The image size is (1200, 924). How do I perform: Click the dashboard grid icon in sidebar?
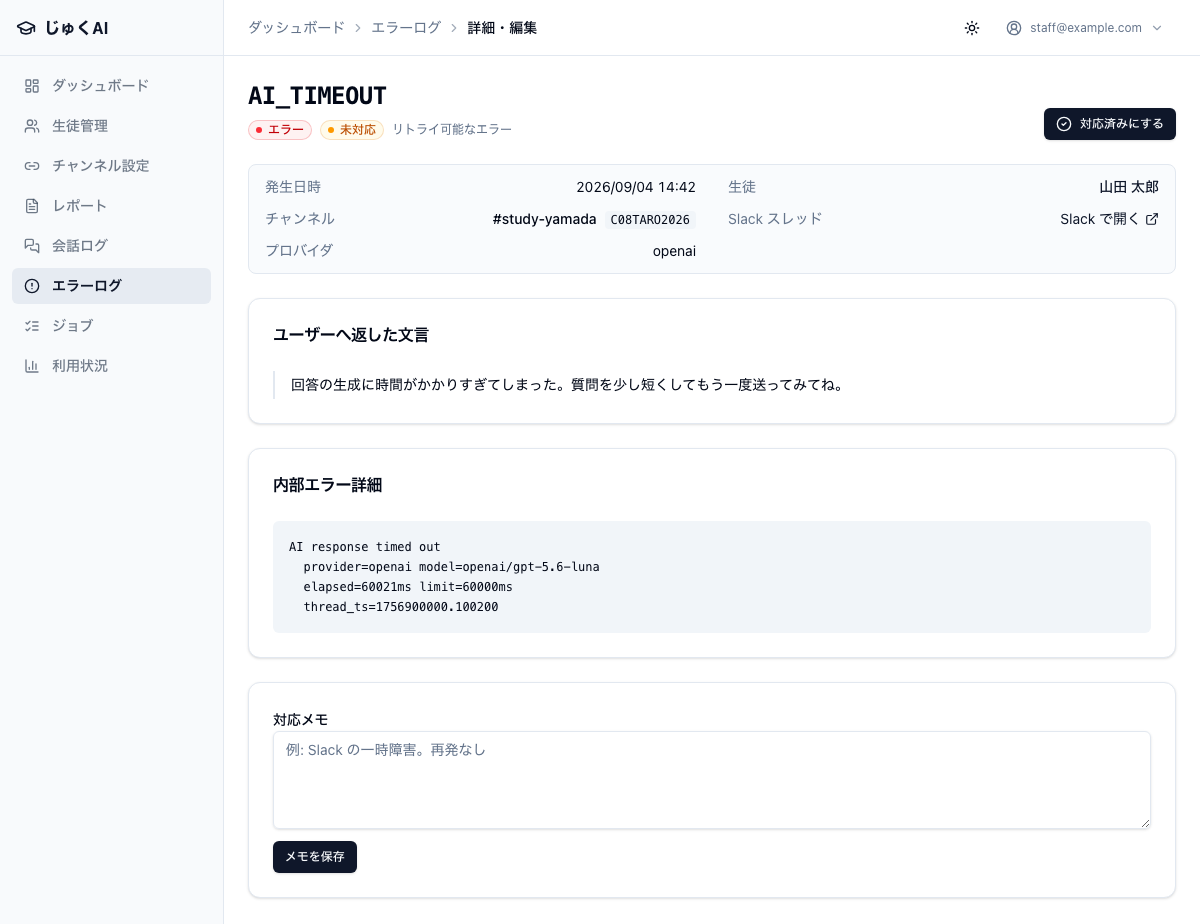tap(32, 86)
